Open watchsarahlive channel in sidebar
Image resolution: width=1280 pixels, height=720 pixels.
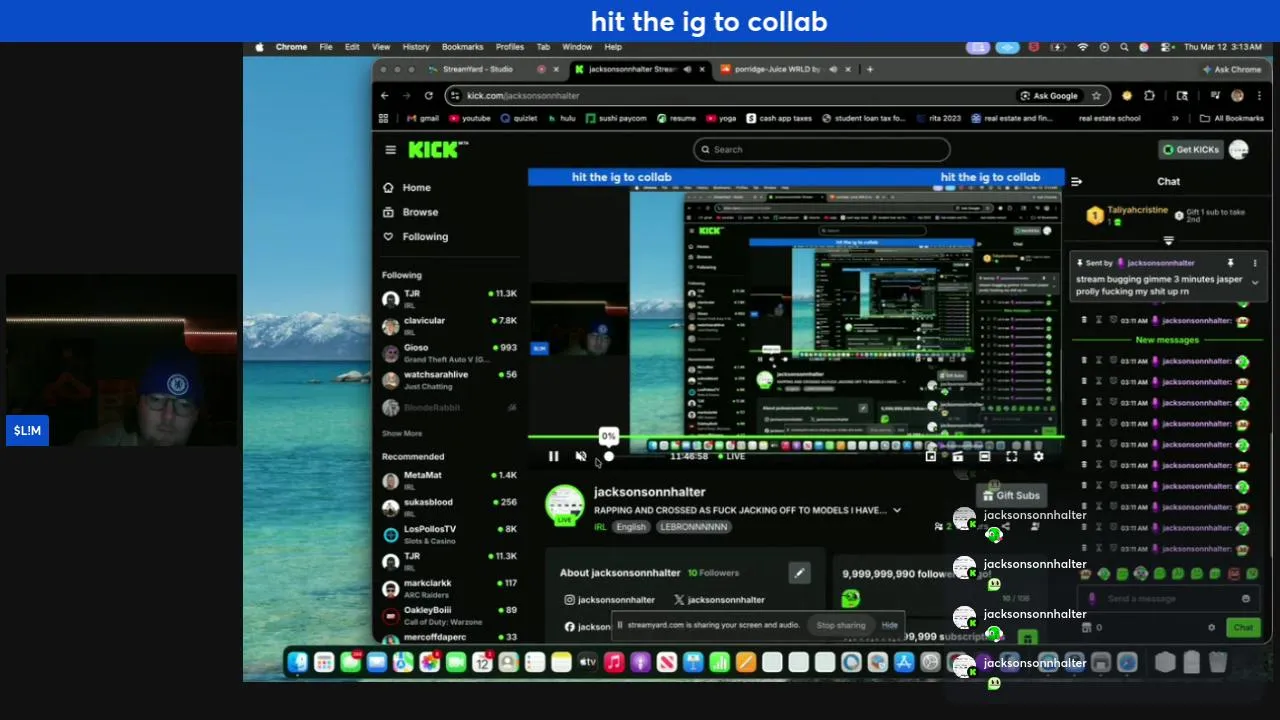point(449,379)
